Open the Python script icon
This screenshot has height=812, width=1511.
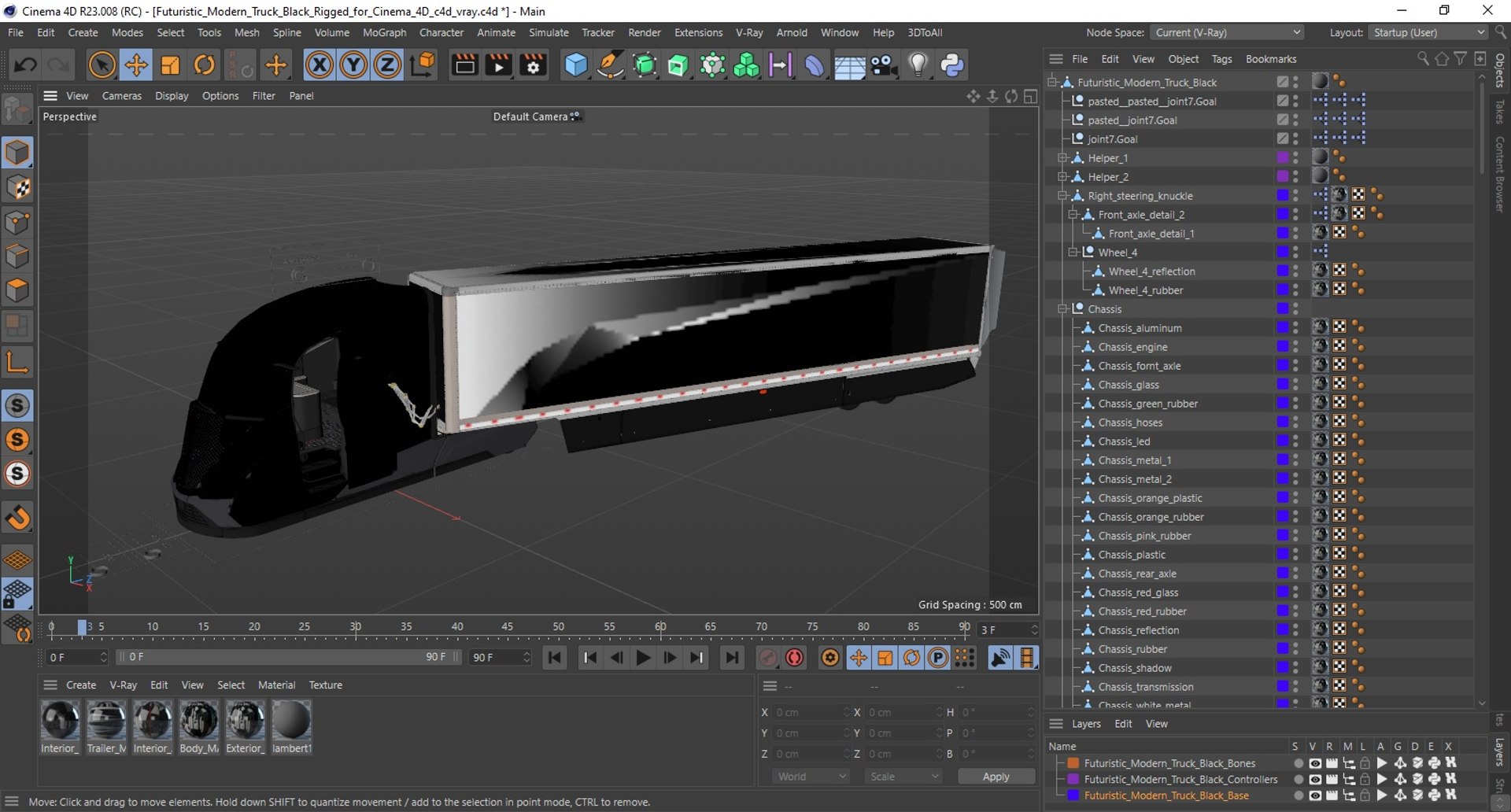click(952, 65)
